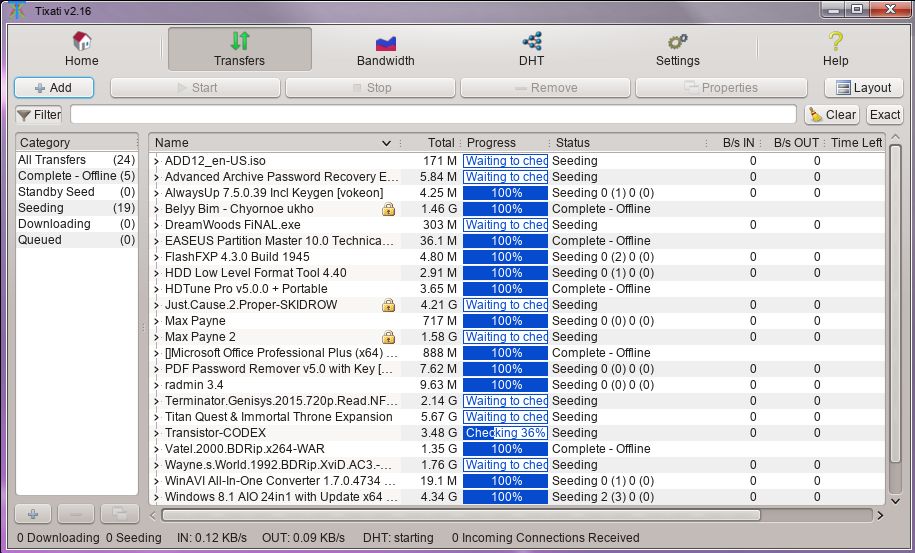
Task: Select the Seeding category
Action: (x=76, y=208)
